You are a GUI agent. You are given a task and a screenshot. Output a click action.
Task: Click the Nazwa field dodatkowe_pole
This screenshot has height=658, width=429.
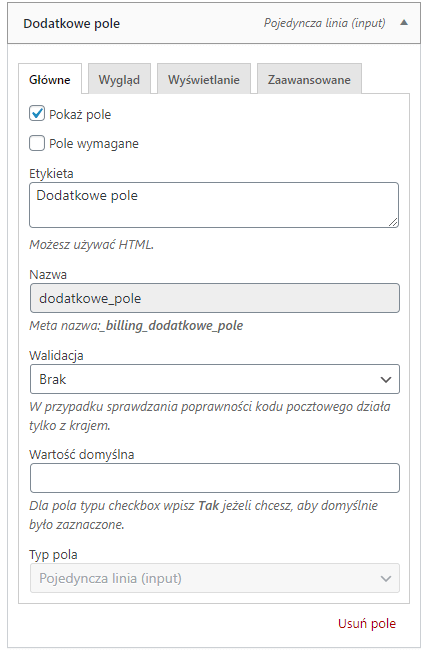[x=215, y=298]
